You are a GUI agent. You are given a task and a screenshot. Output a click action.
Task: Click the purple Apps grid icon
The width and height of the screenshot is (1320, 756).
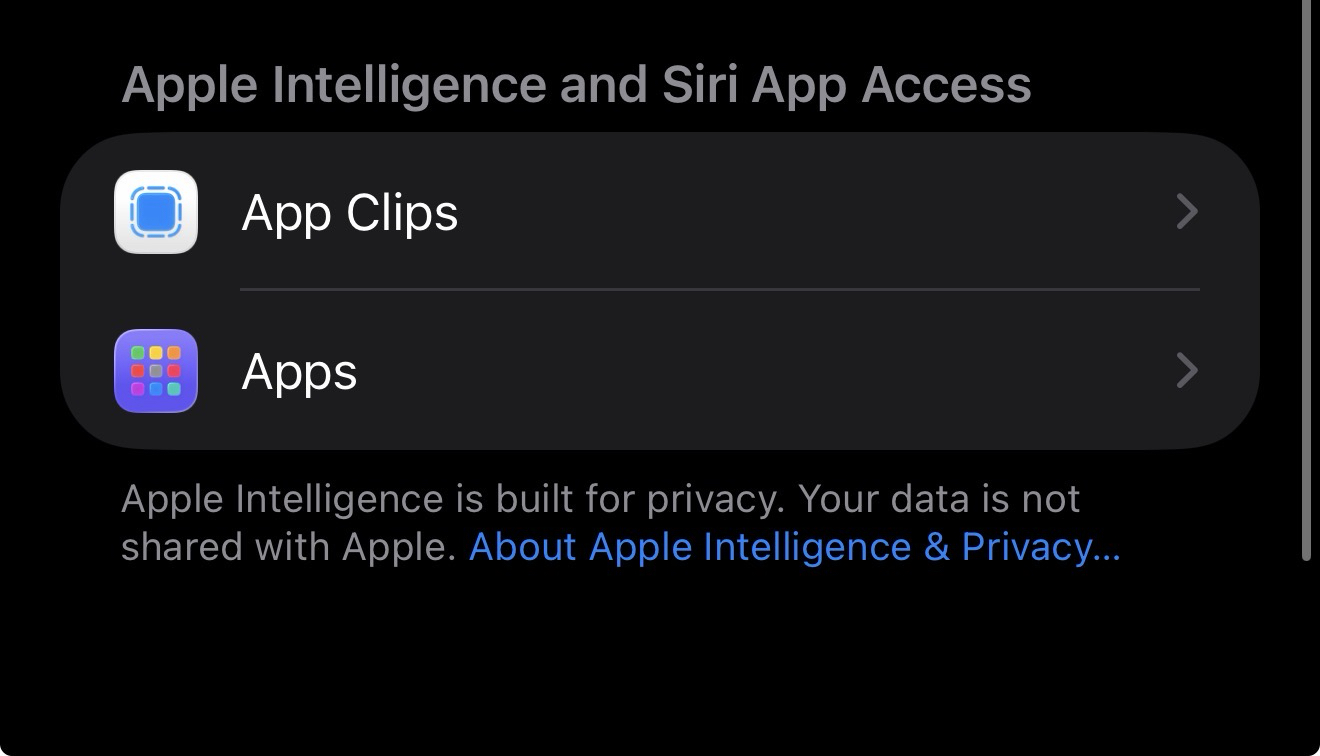point(156,371)
